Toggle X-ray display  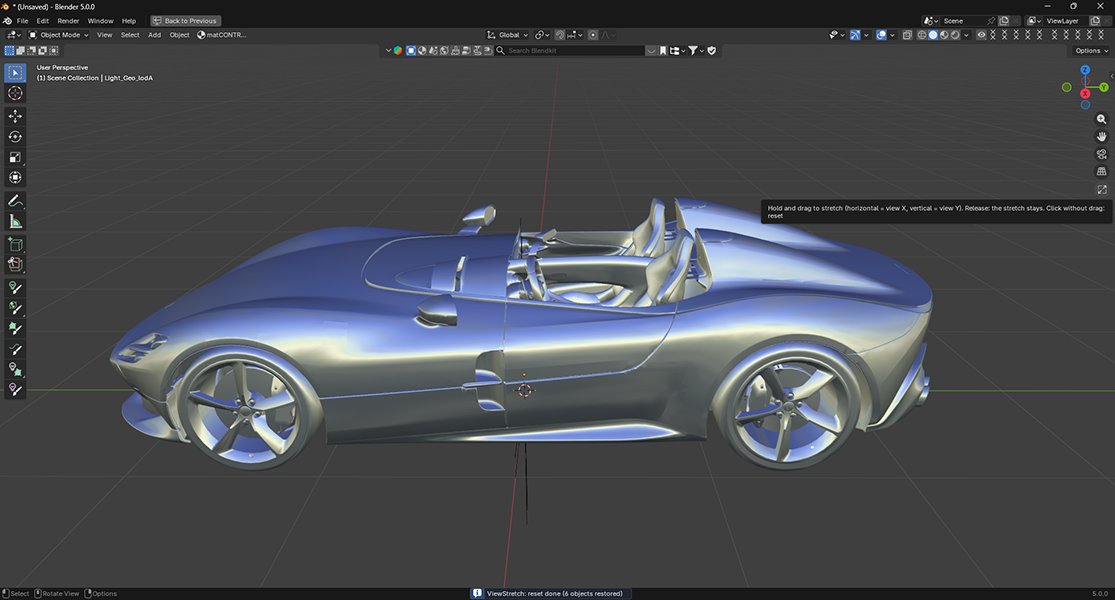907,35
